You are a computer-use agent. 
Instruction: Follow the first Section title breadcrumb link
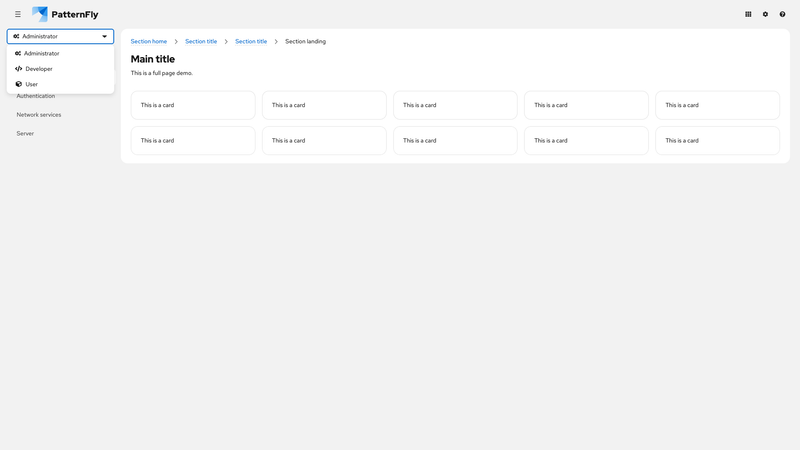click(201, 41)
